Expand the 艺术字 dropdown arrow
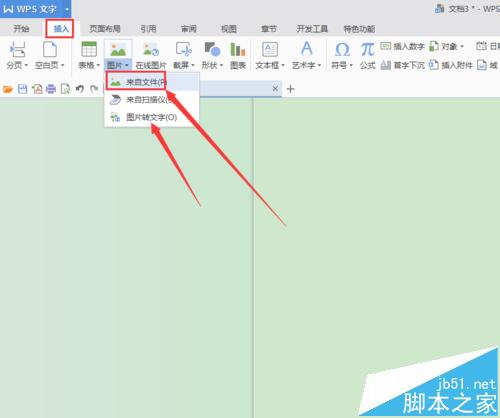500x418 pixels. click(319, 65)
